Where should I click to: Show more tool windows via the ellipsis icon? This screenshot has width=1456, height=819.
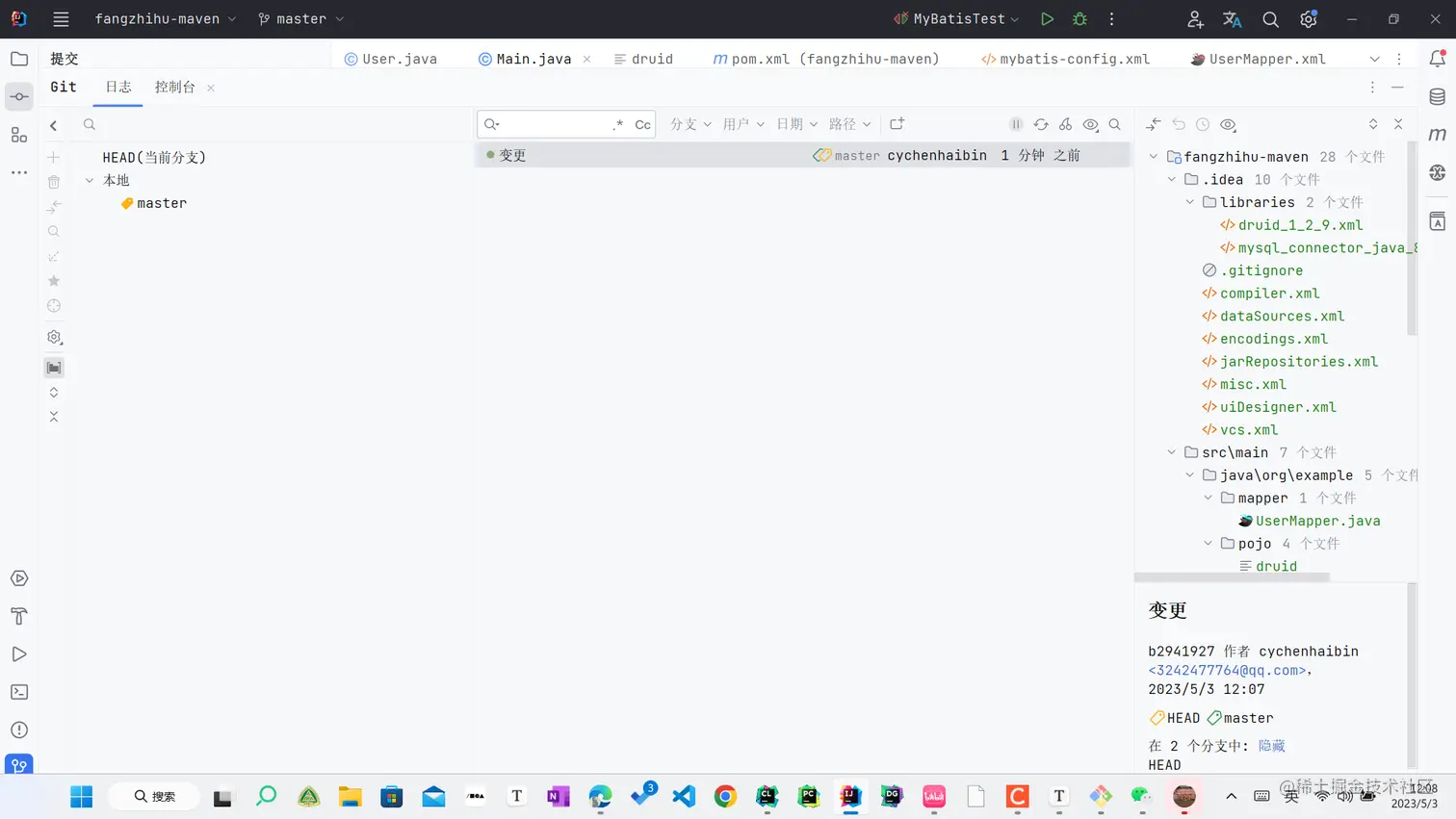pos(19,172)
